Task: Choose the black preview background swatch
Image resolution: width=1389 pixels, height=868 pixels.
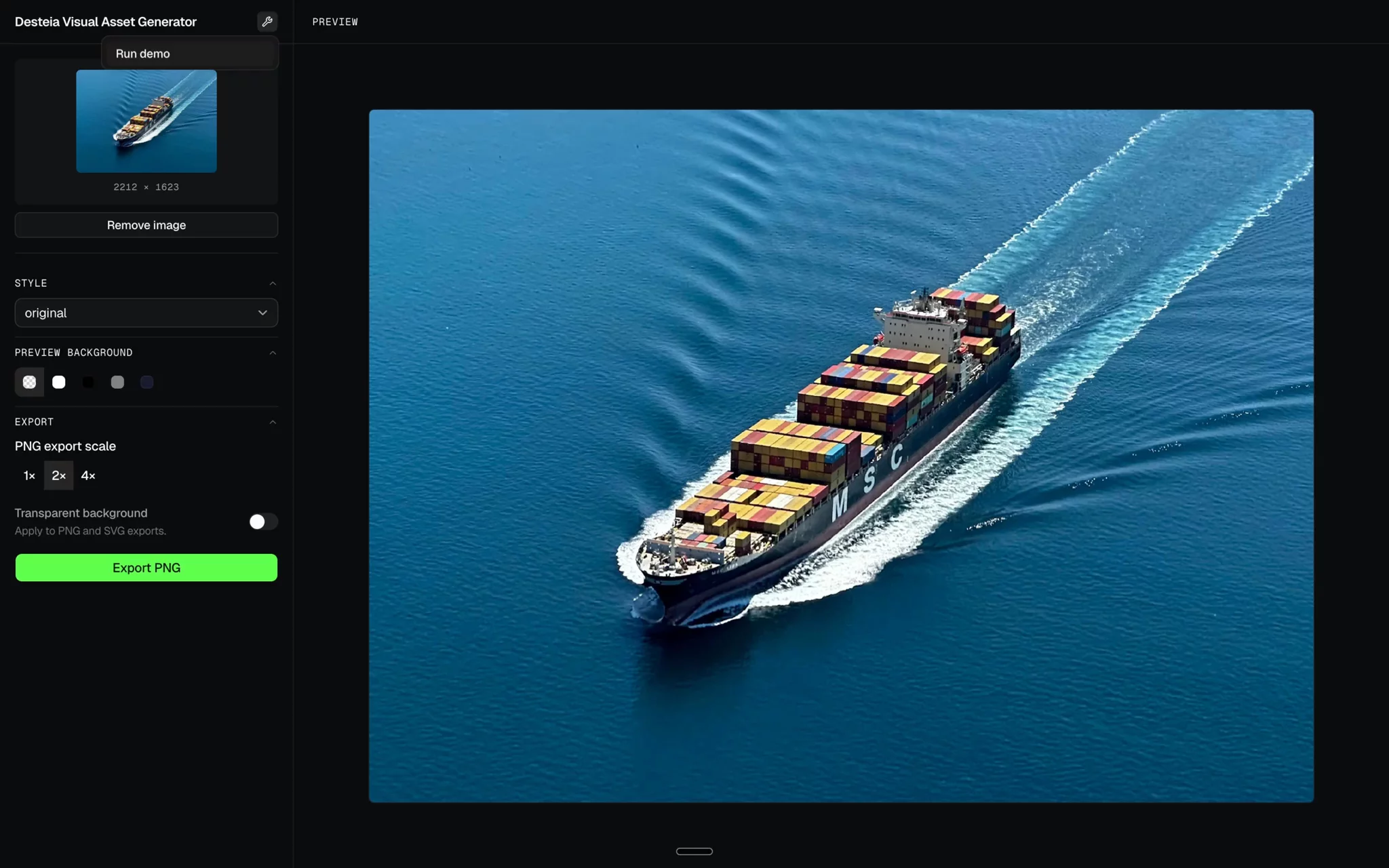Action: 88,382
